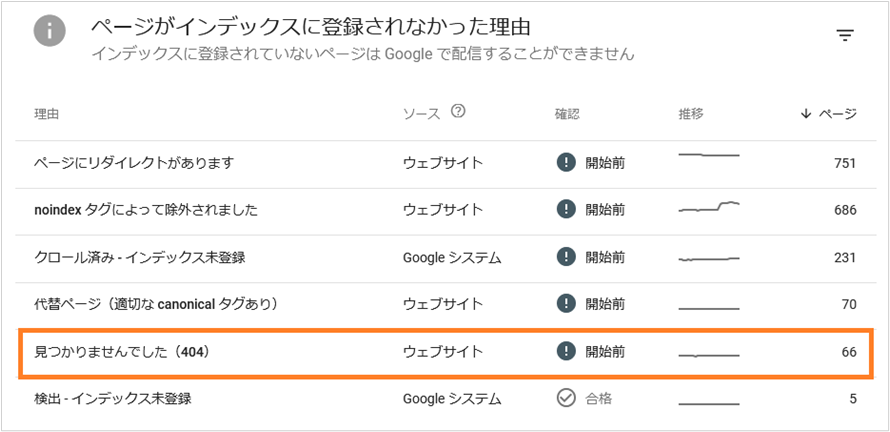Click the info icon beside the heading
The width and height of the screenshot is (890, 432).
pos(50,32)
